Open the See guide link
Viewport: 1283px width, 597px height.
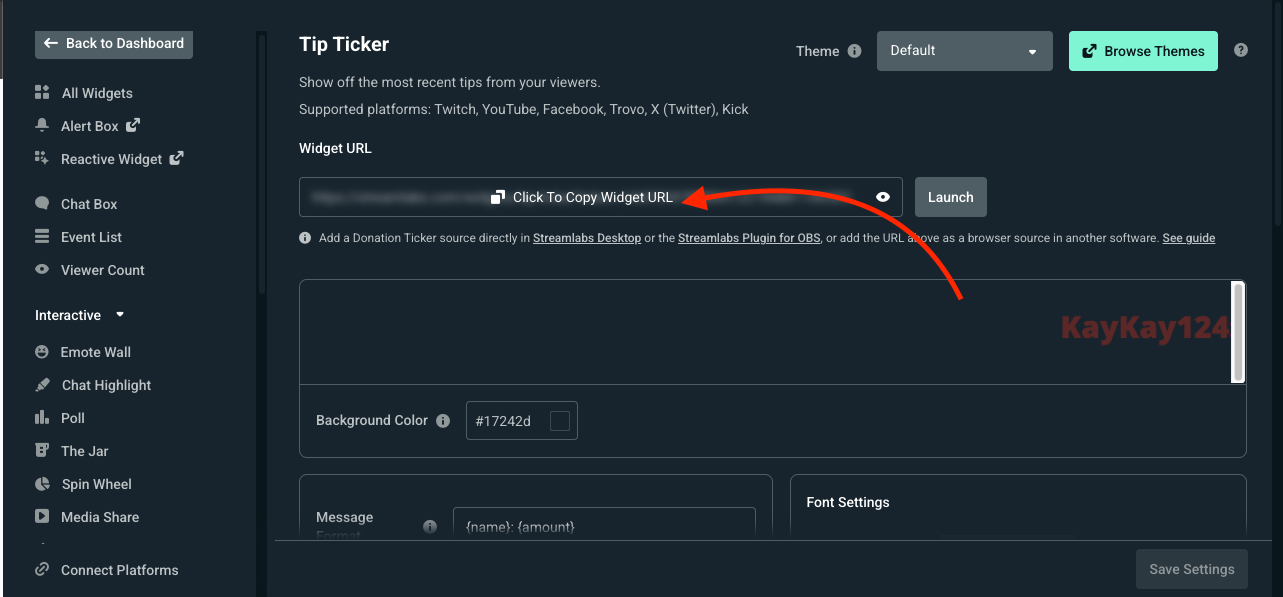point(1188,237)
